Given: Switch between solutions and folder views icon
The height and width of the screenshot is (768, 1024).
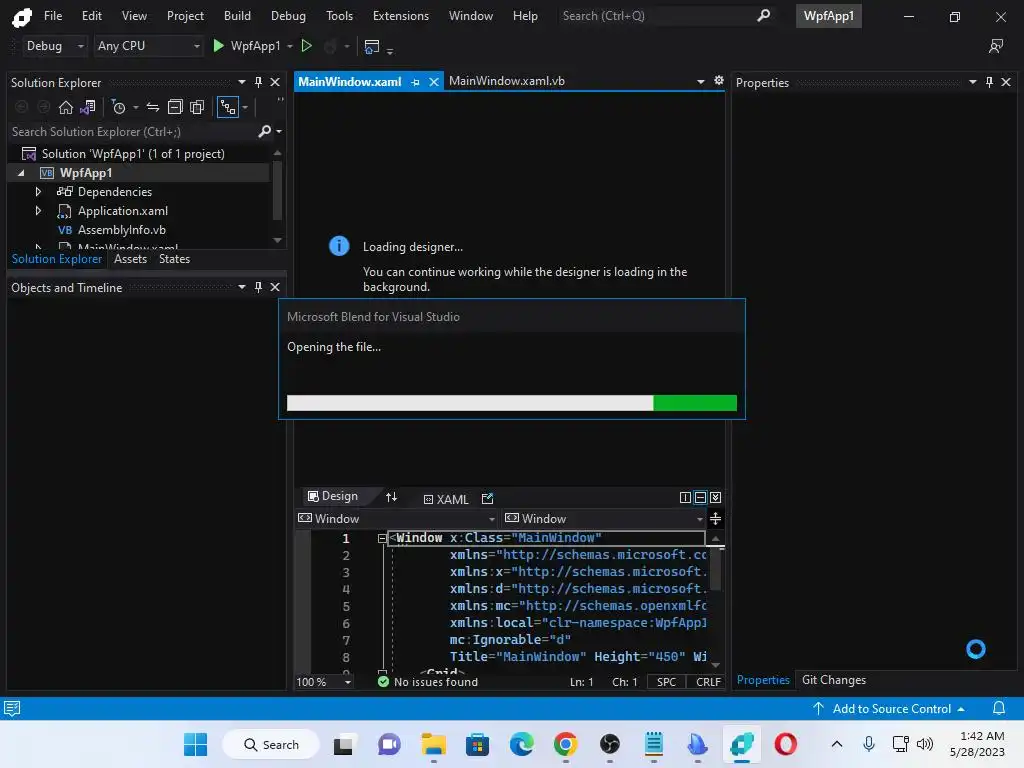Looking at the screenshot, I should click(x=88, y=107).
